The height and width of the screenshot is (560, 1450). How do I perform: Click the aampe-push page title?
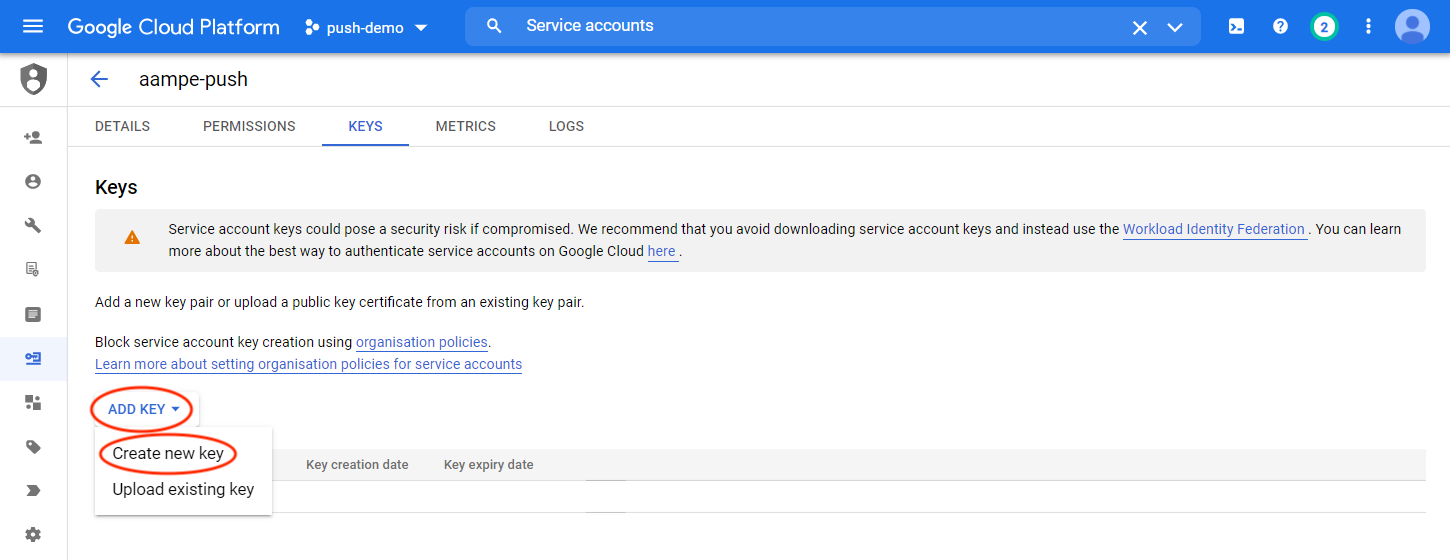[193, 80]
